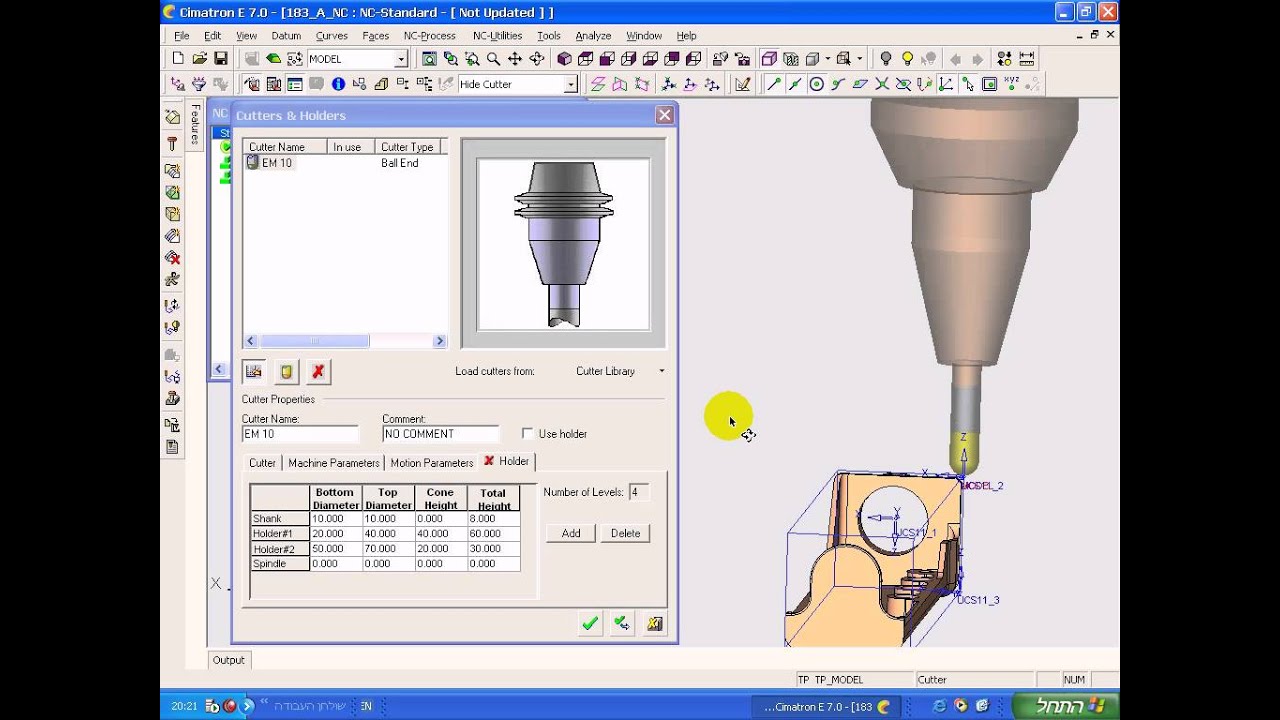Switch to the Cutter tab
The height and width of the screenshot is (720, 1280).
[262, 463]
